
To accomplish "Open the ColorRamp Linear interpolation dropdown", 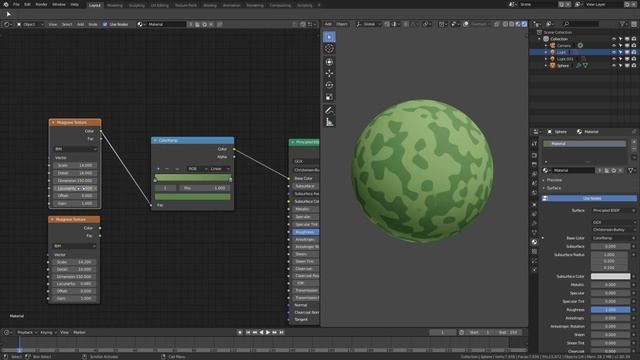I will [220, 169].
